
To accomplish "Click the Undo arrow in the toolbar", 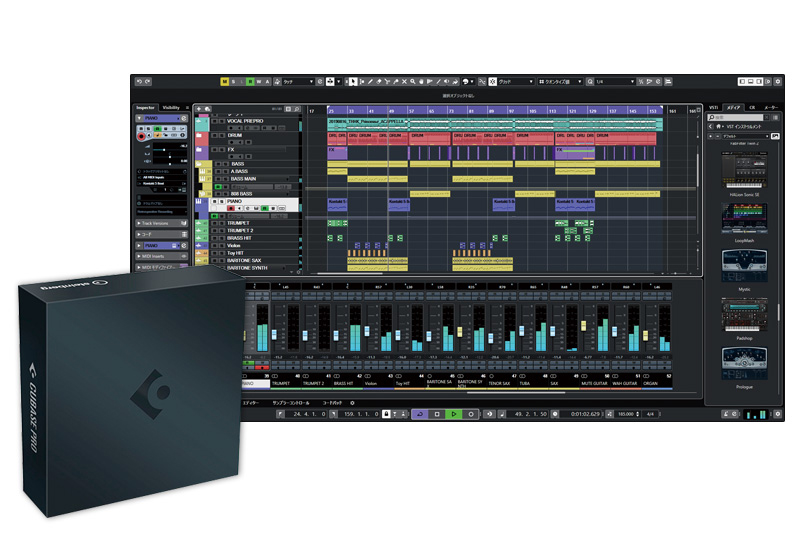I will (139, 81).
